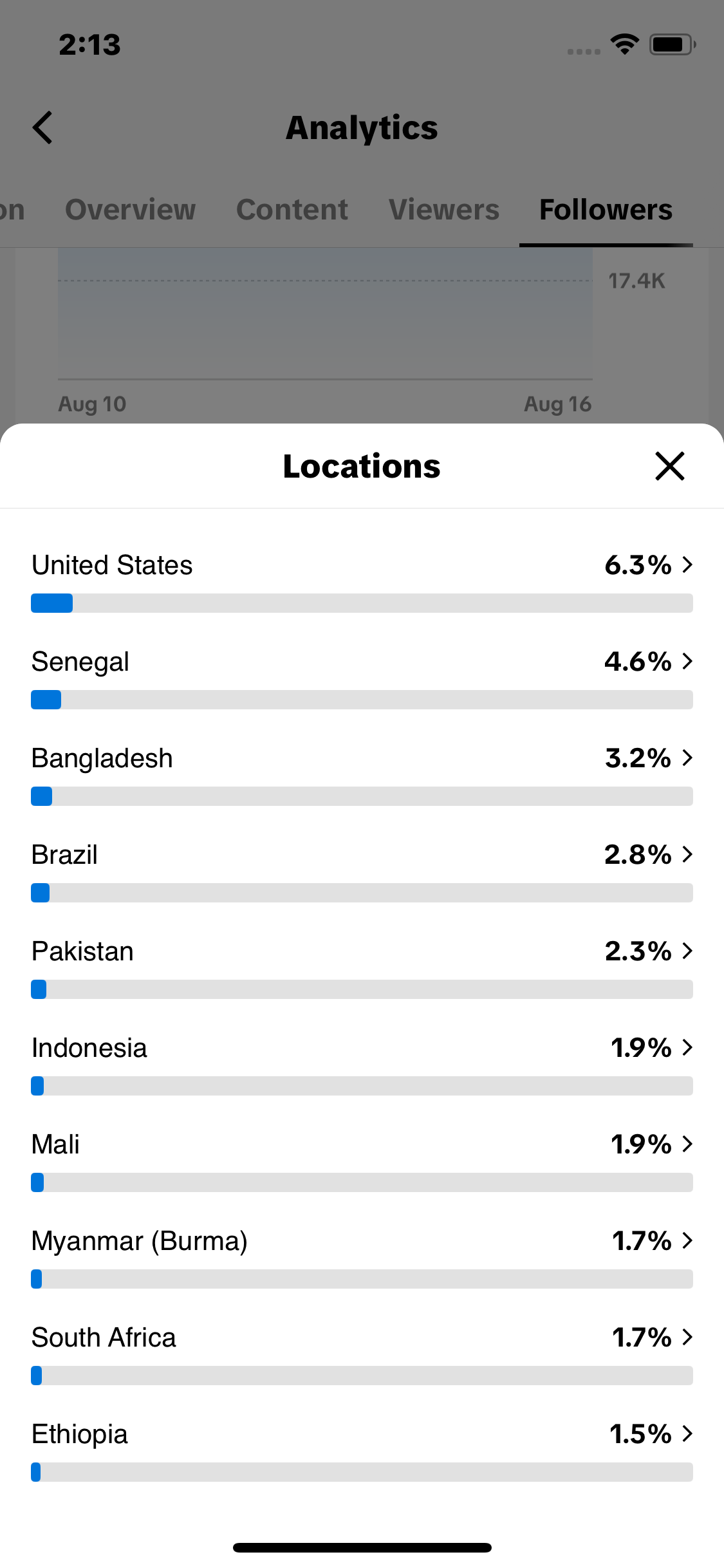Viewport: 724px width, 1568px height.
Task: Expand the Bangladesh location chevron
Action: coord(687,758)
